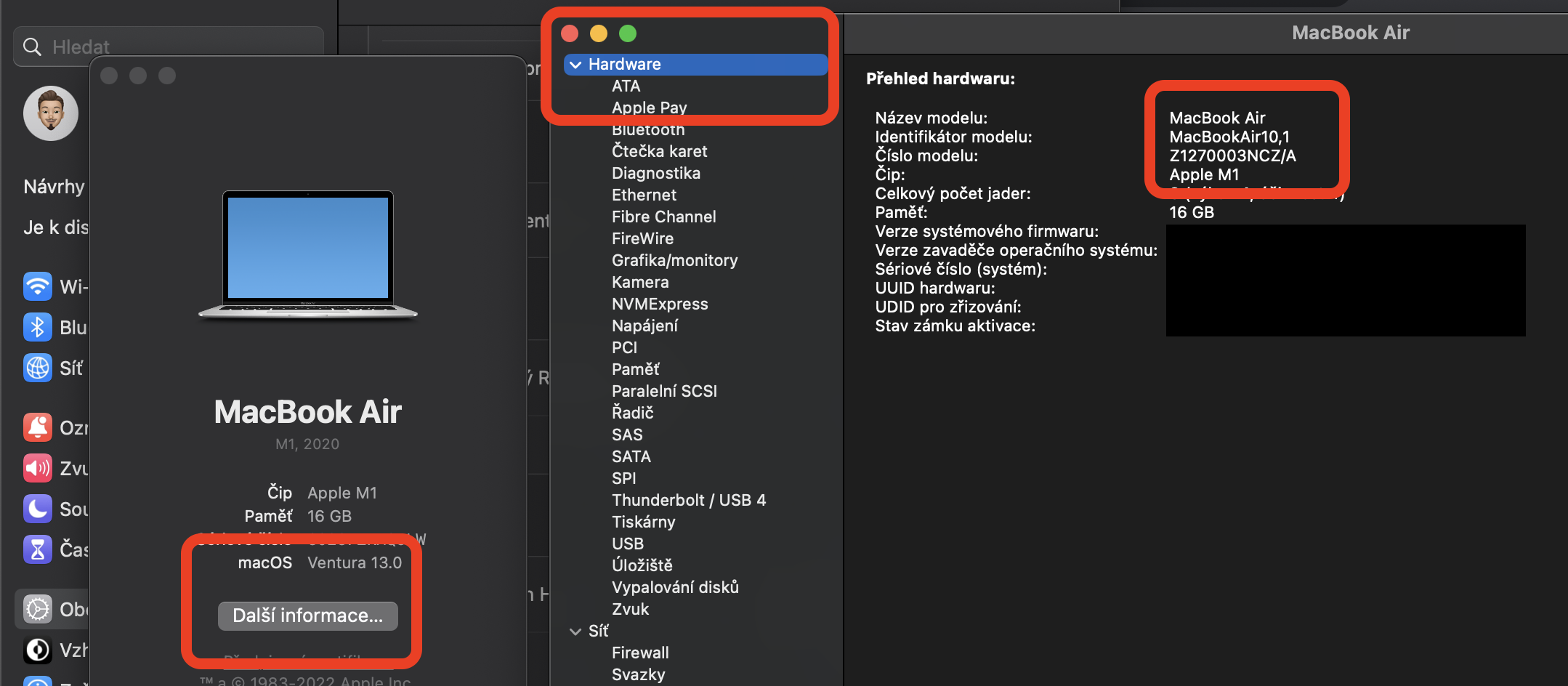The image size is (1568, 686).
Task: Click the Přehled hardwaru heading
Action: (940, 78)
